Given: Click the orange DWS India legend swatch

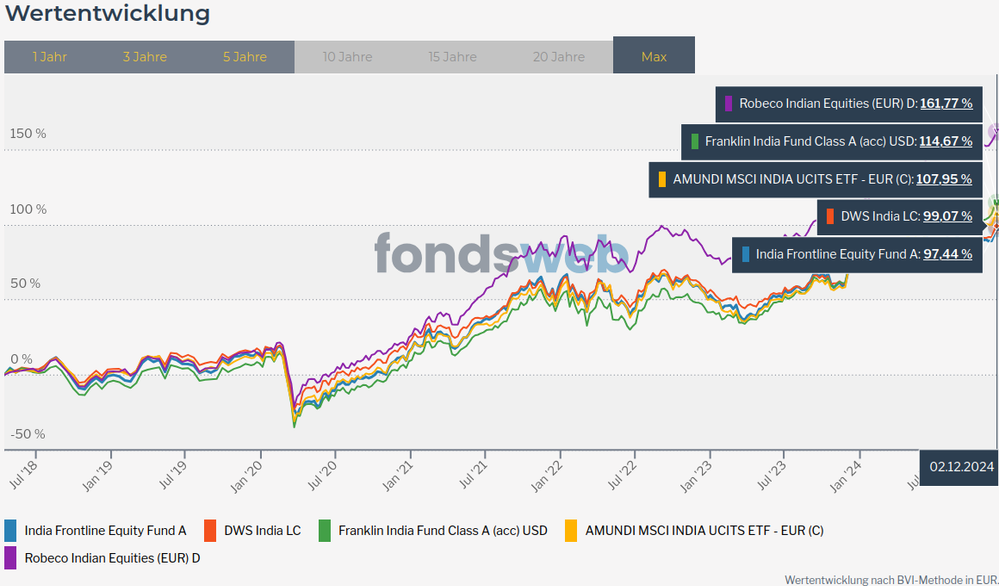Looking at the screenshot, I should click(x=210, y=530).
